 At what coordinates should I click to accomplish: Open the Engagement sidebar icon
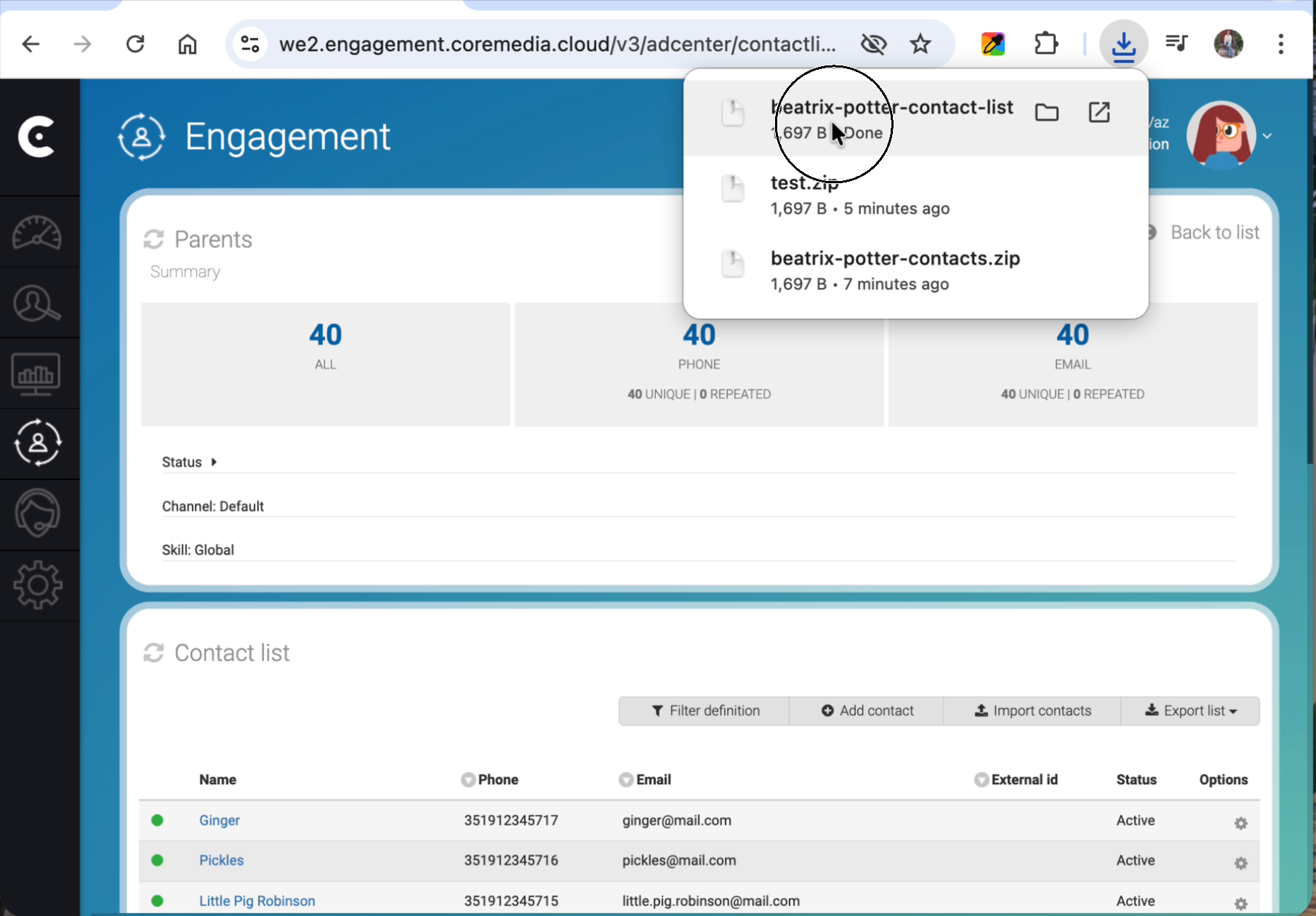[x=38, y=443]
